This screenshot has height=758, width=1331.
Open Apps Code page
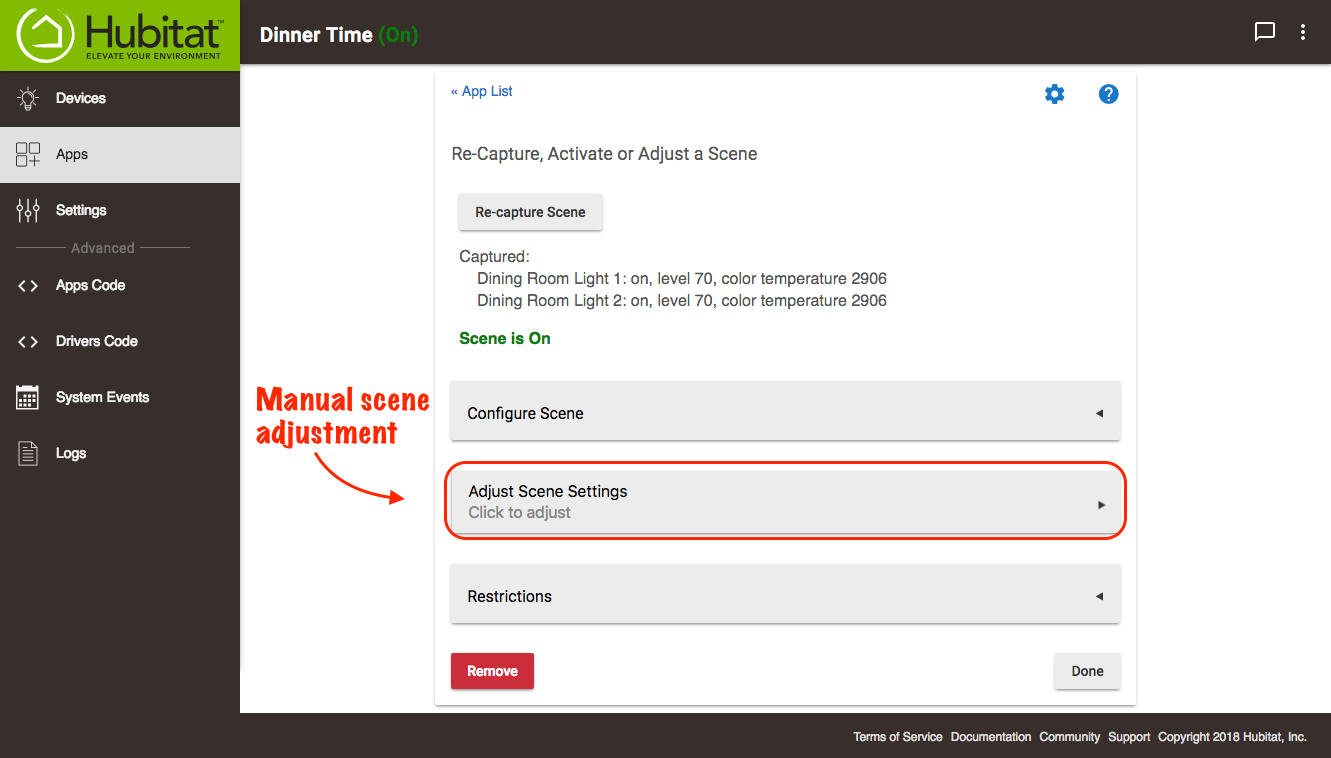[x=120, y=285]
